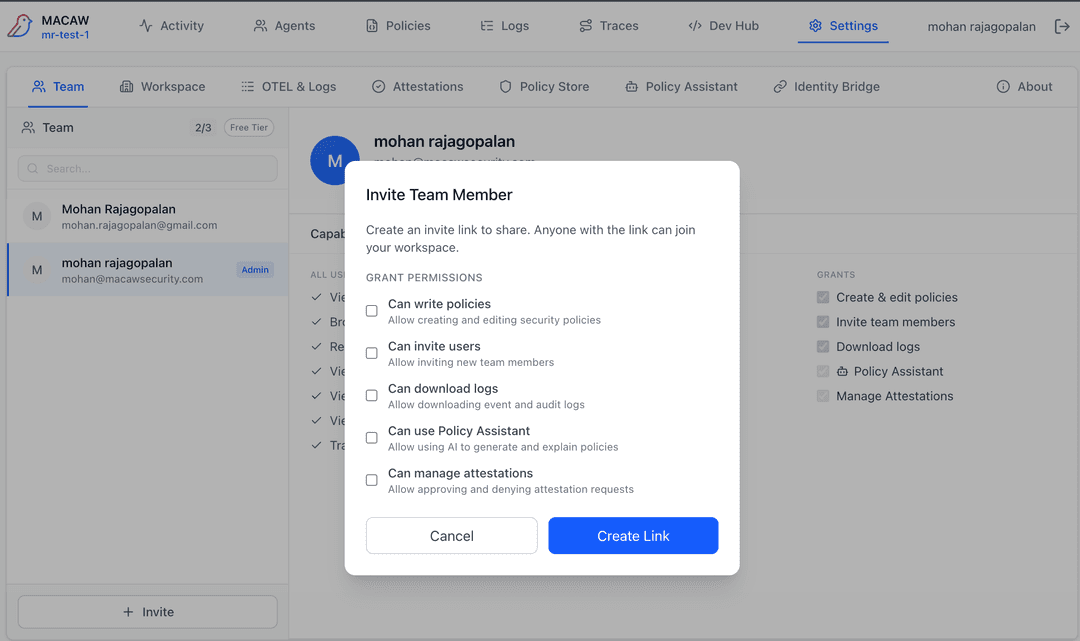
Task: Switch to the Workspace settings tab
Action: [x=162, y=87]
